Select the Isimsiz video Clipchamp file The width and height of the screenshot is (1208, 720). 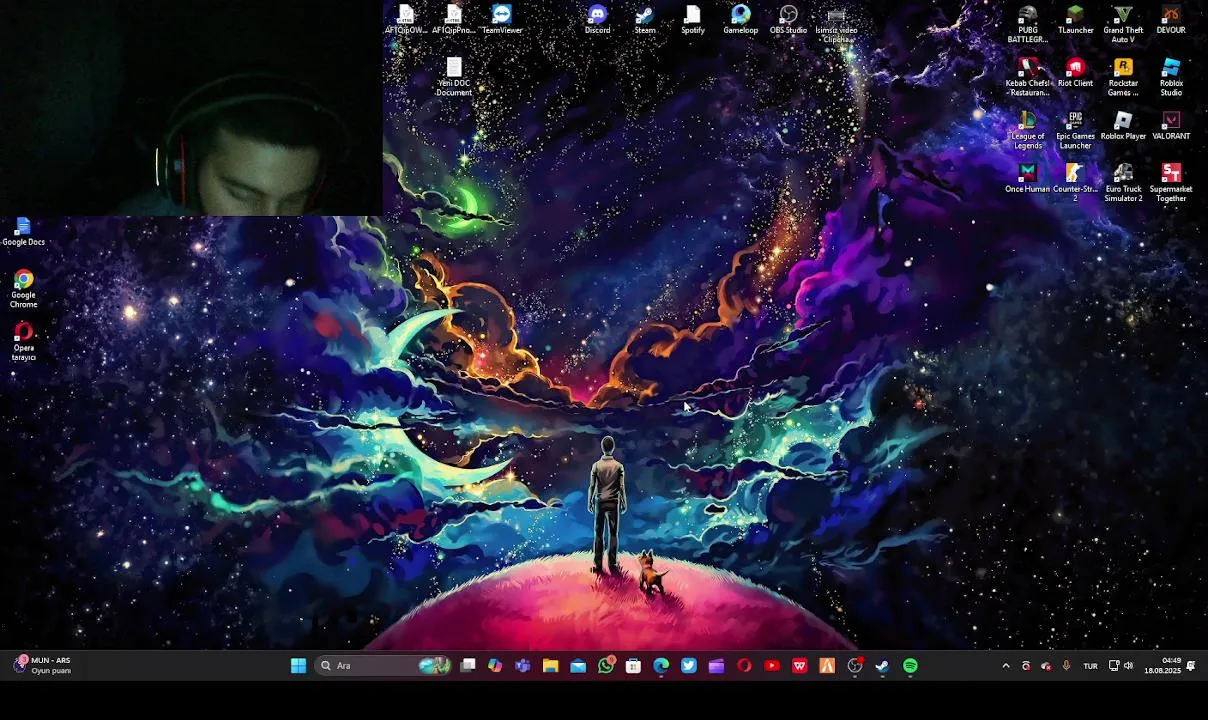[x=836, y=24]
